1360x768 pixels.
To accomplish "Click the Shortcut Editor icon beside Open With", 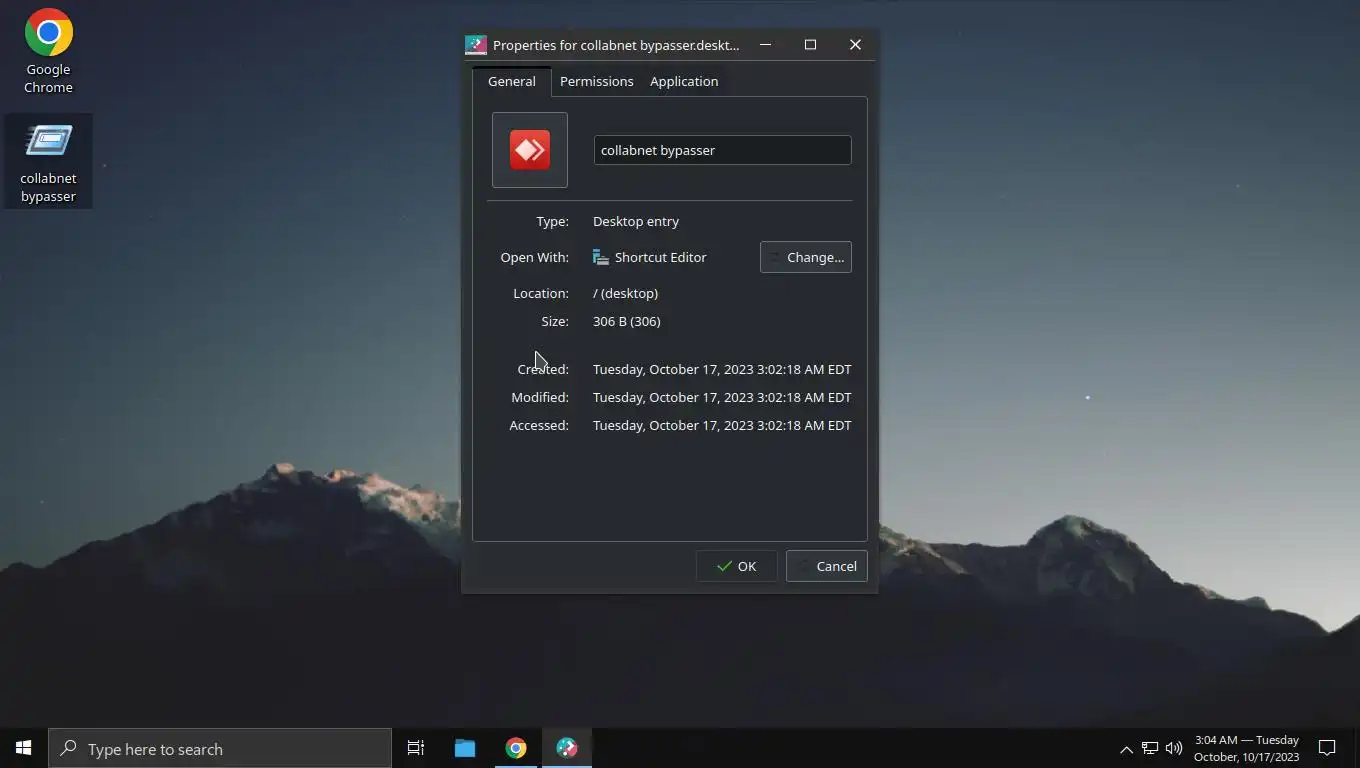I will tap(601, 257).
